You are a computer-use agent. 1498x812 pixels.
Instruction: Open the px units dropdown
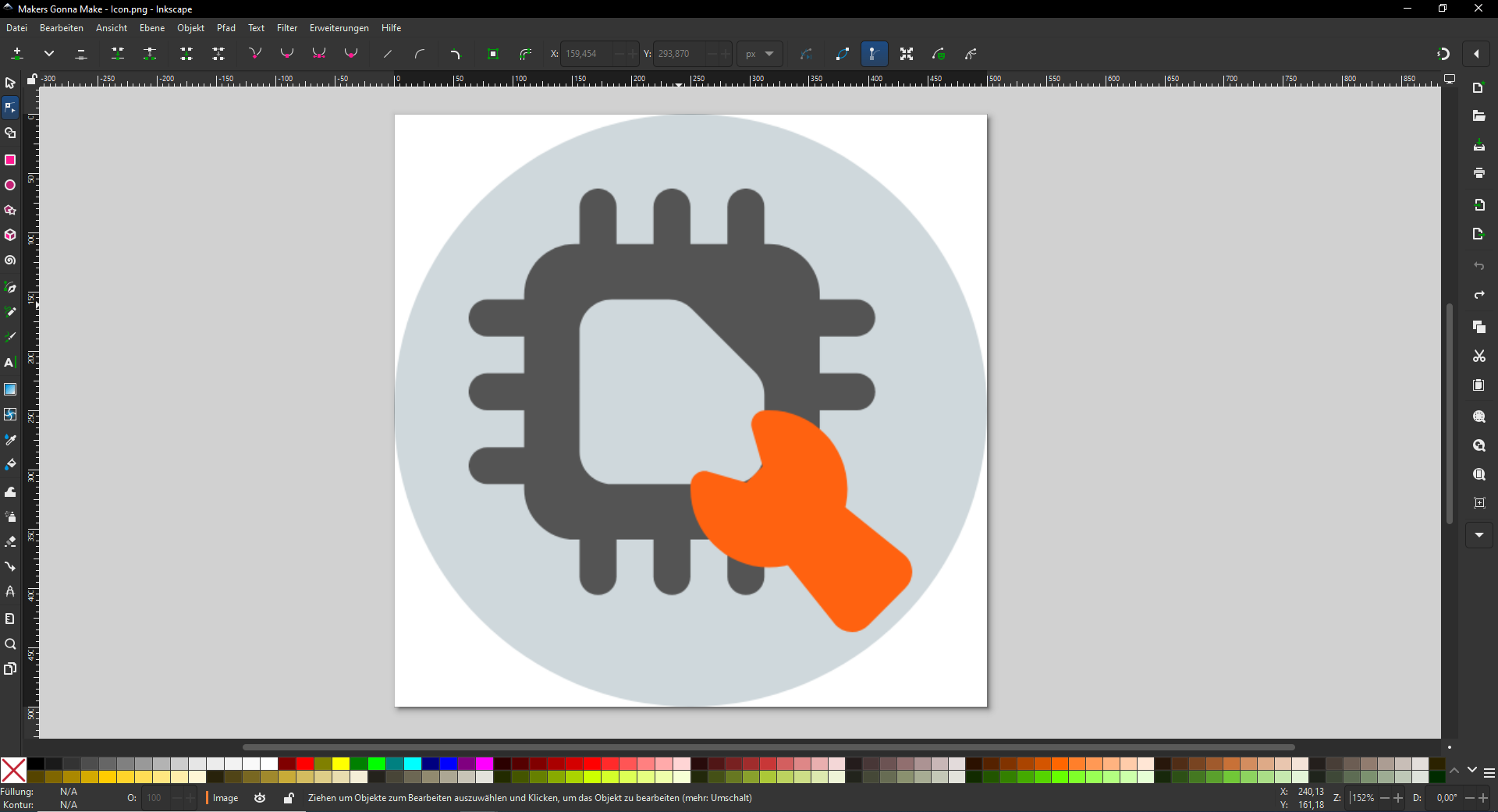[759, 54]
